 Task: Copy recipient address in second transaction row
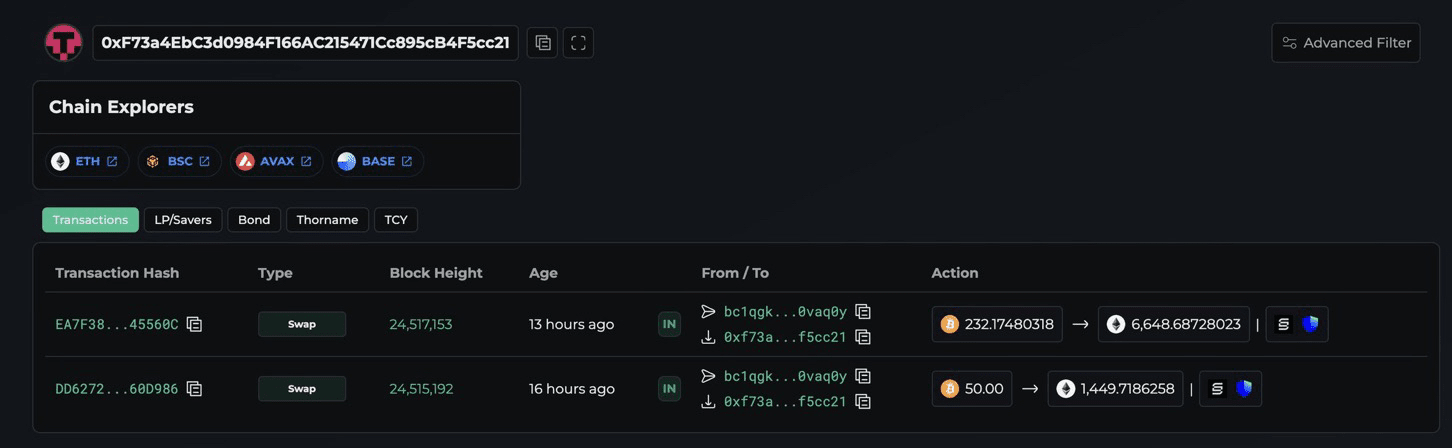click(x=863, y=401)
